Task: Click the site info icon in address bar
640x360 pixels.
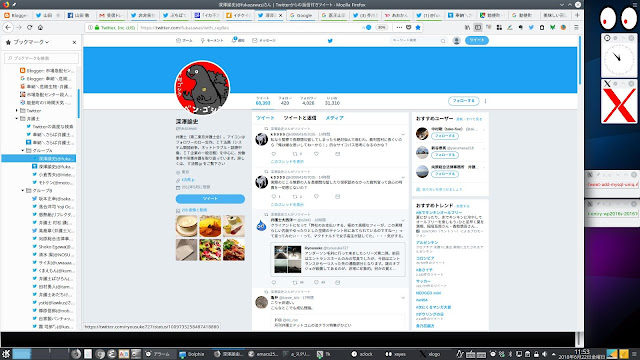Action: (x=90, y=27)
